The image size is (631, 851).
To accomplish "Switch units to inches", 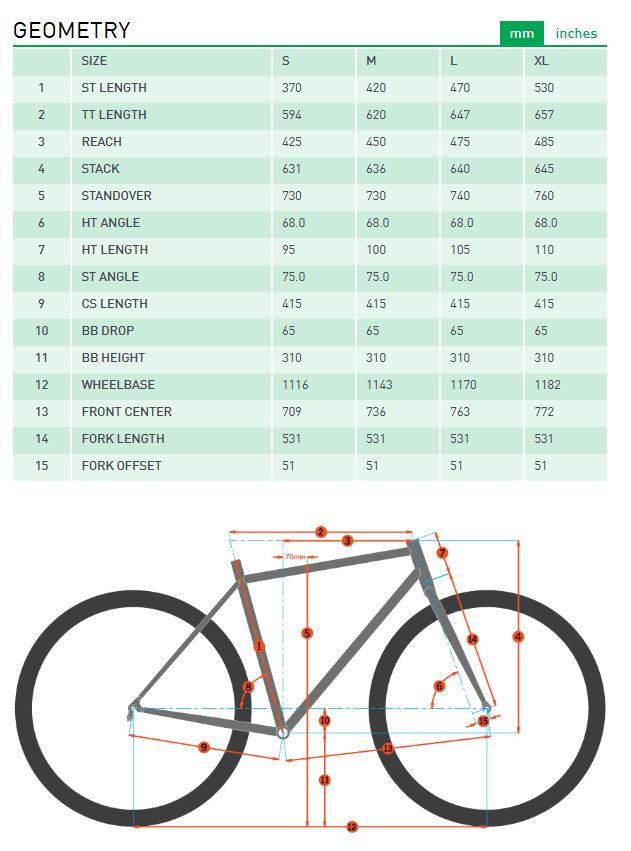I will 576,33.
